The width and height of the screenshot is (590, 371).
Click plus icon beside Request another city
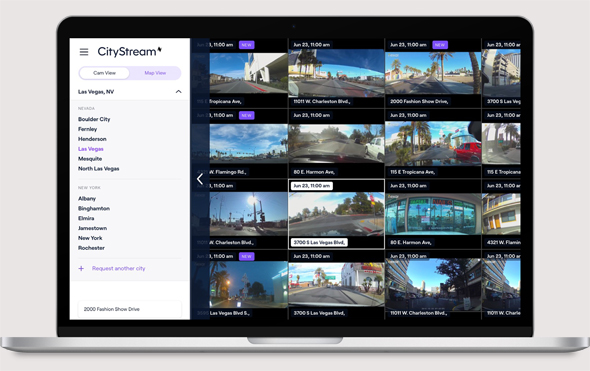(81, 268)
